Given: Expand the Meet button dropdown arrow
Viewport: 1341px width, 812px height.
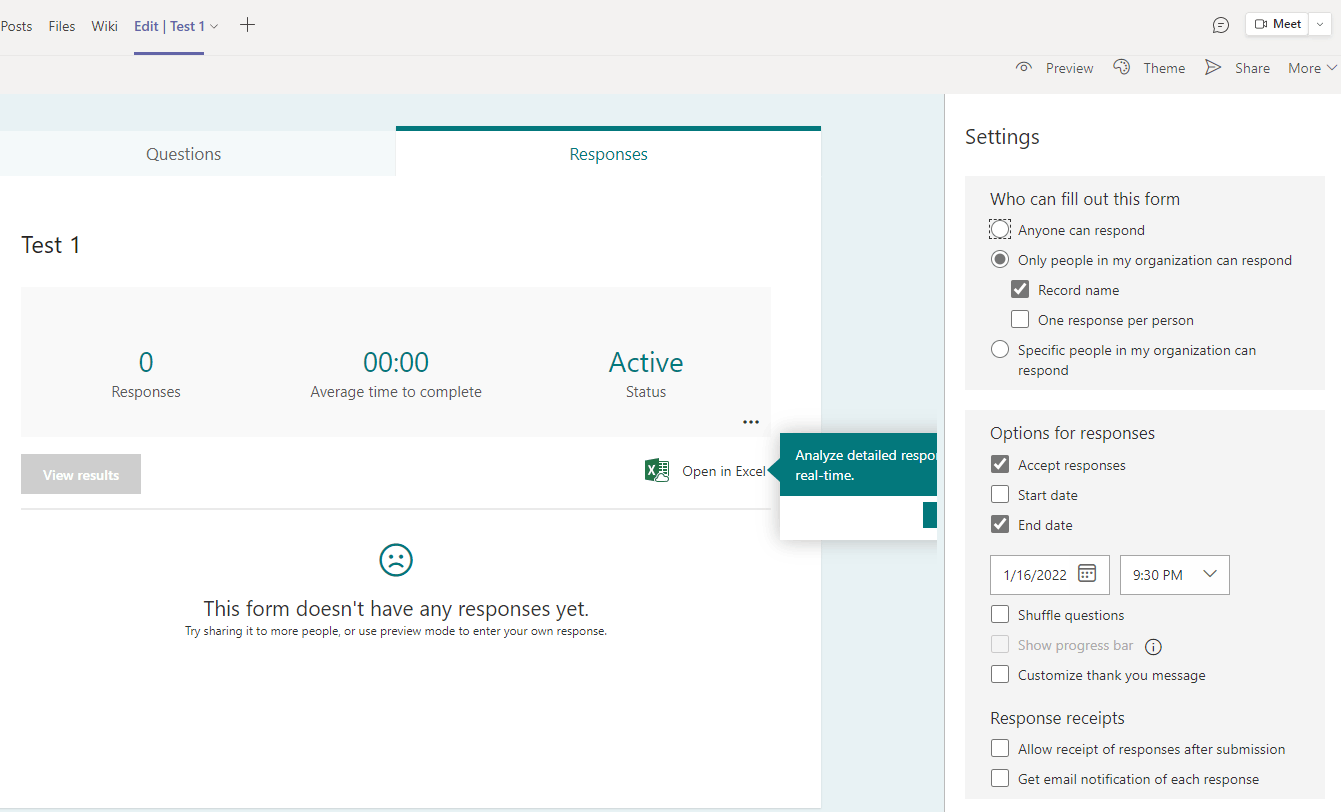Looking at the screenshot, I should click(1321, 25).
